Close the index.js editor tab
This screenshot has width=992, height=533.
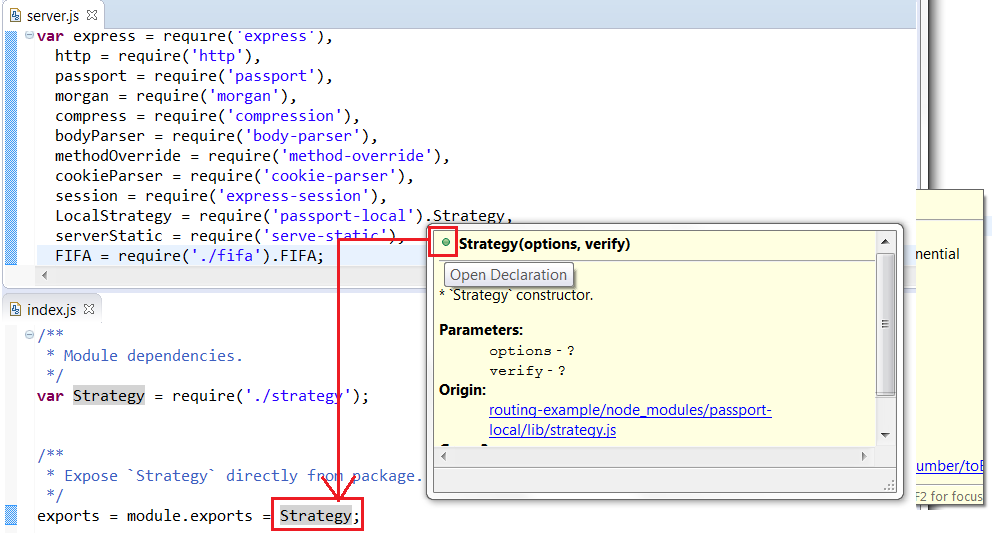(87, 310)
